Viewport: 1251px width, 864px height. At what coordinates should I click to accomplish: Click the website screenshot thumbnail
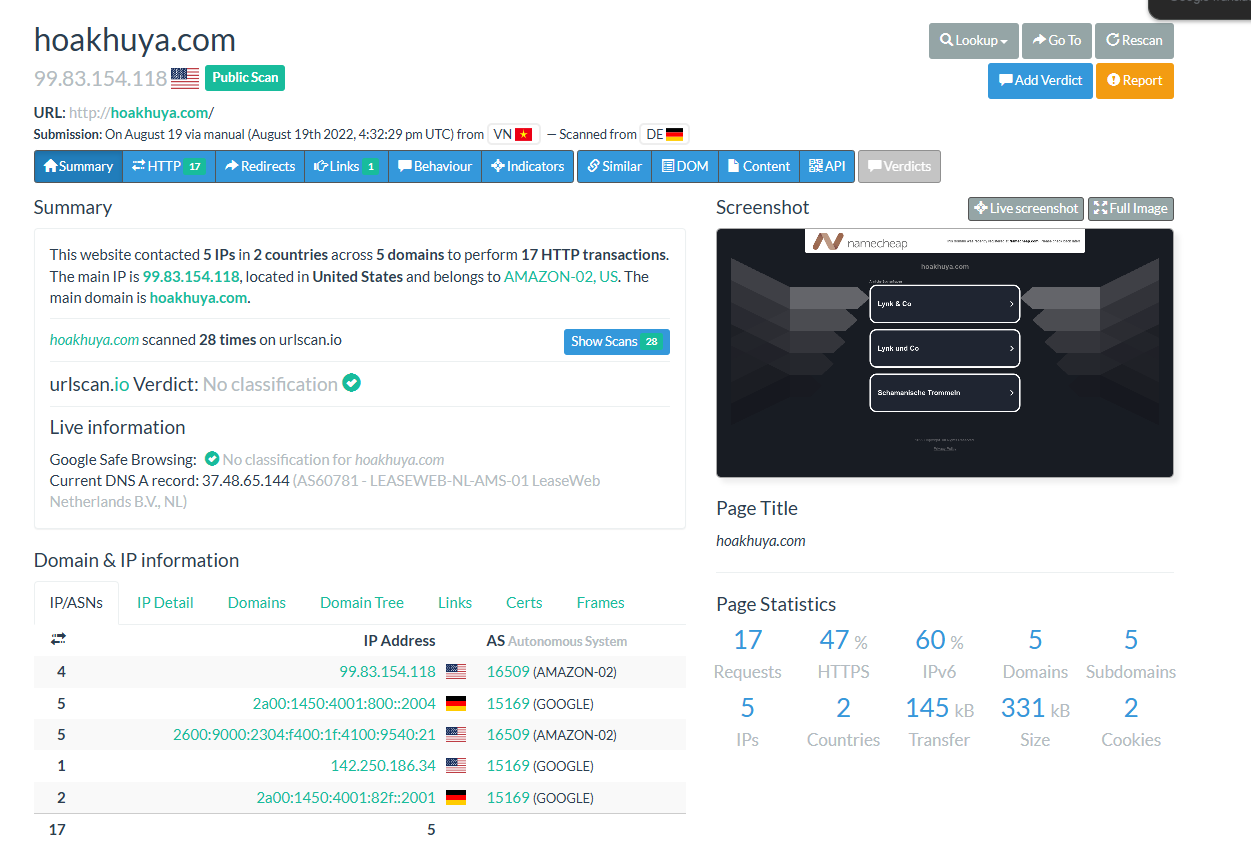pos(944,353)
